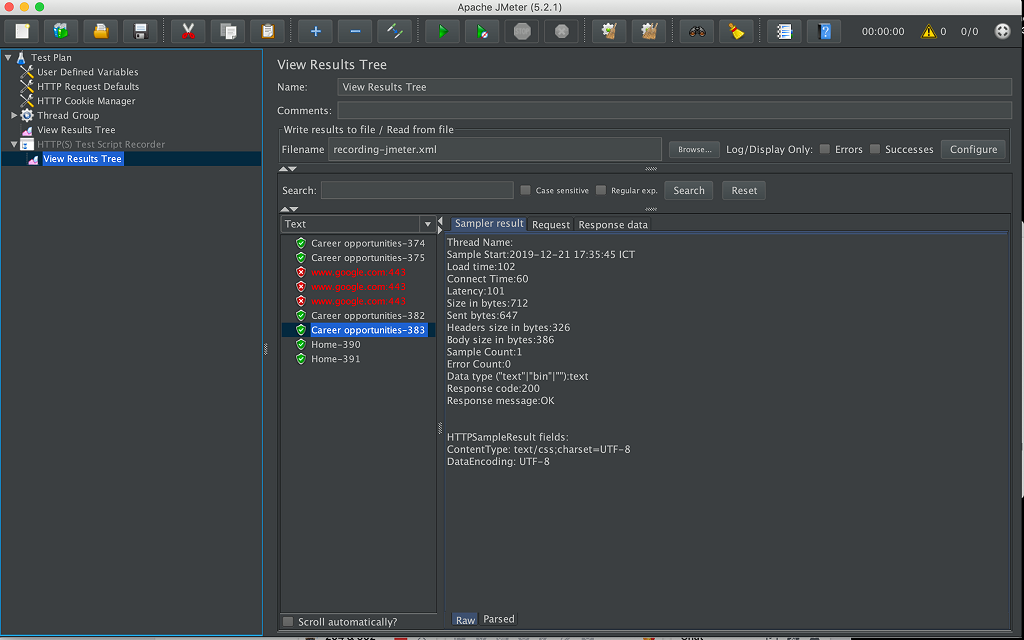Viewport: 1024px width, 640px height.
Task: Toggle Scroll automatically checkbox
Action: [x=288, y=622]
